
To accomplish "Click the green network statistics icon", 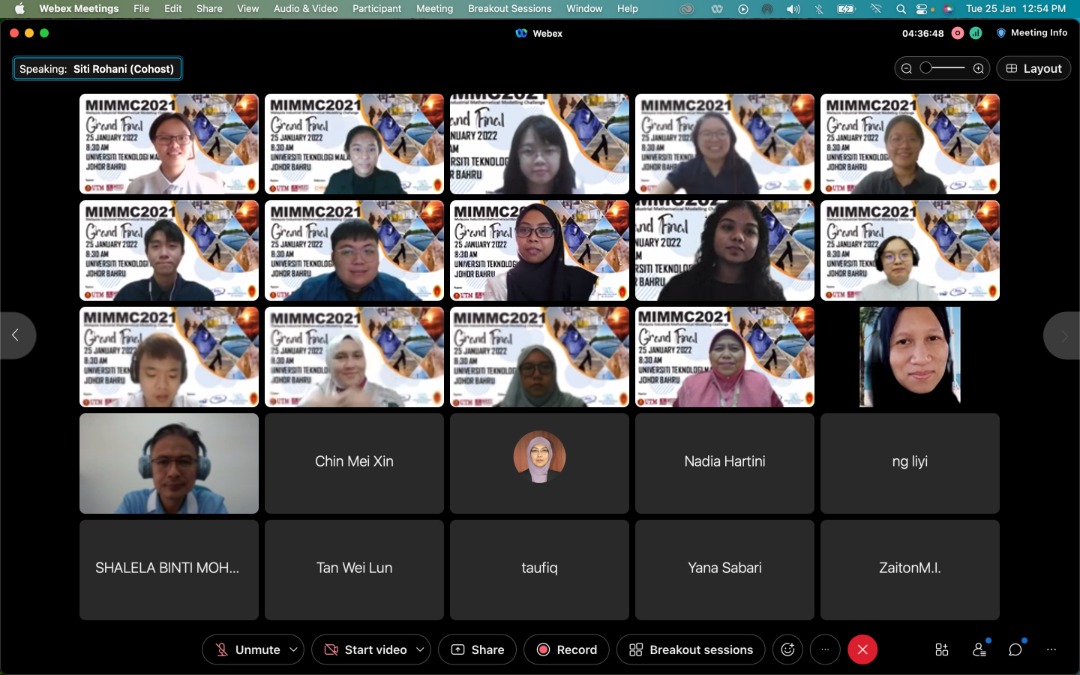I will pyautogui.click(x=976, y=33).
